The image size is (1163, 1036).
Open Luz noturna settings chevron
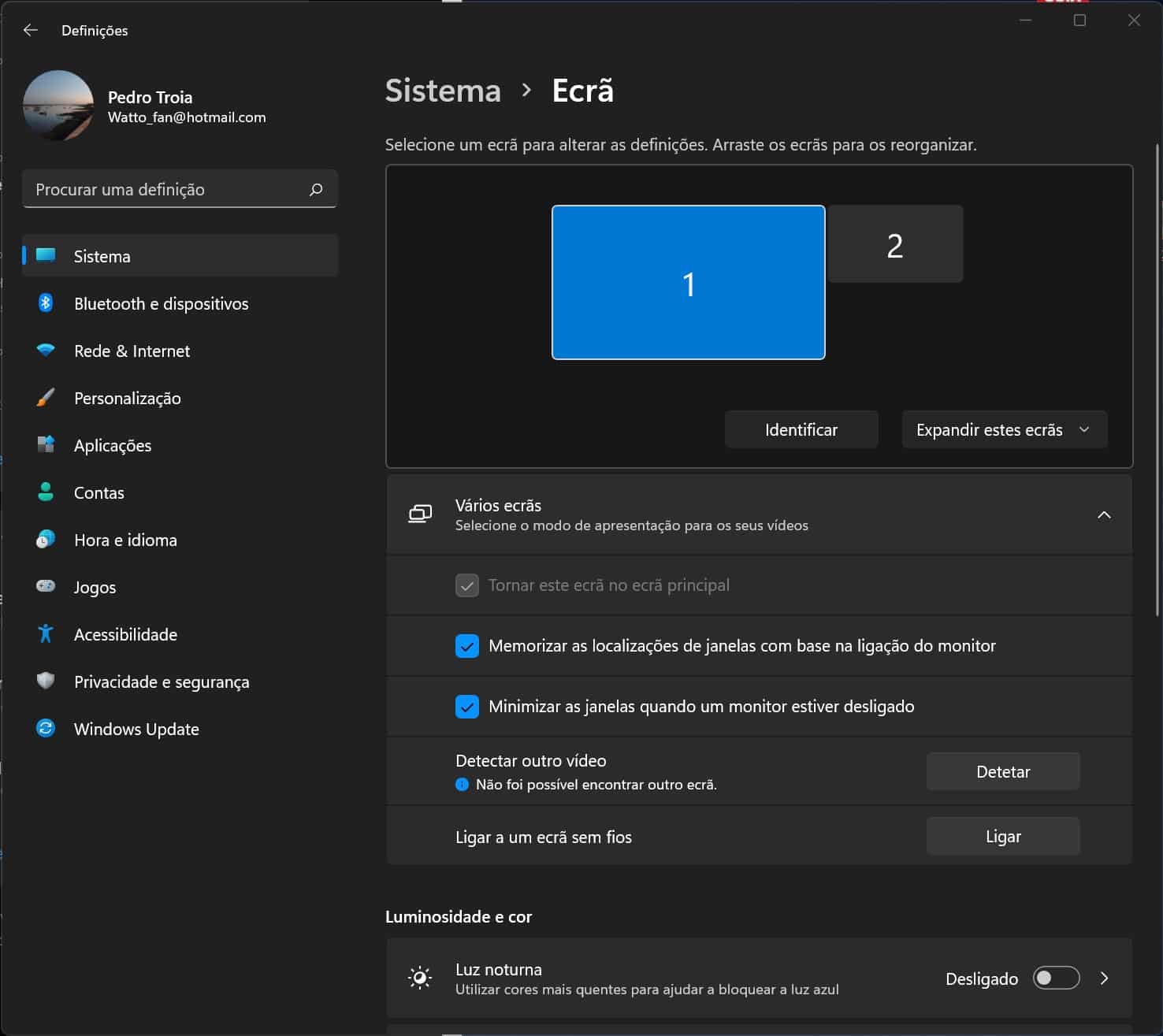coord(1105,978)
